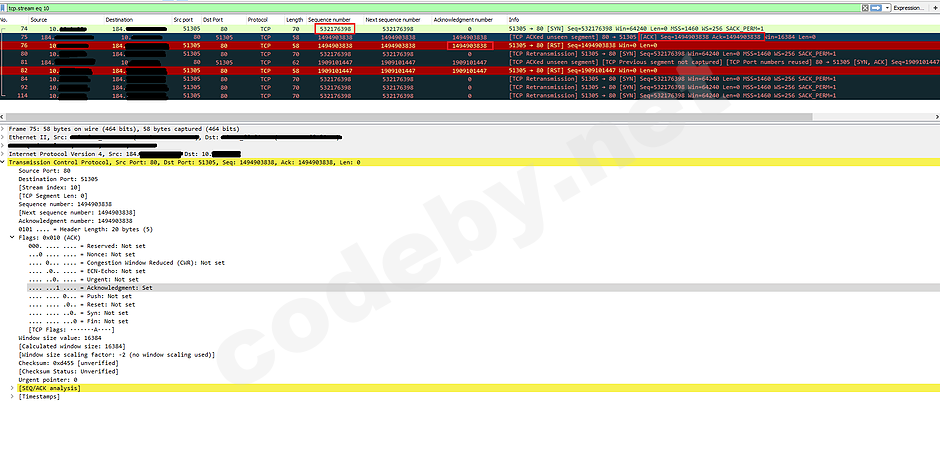The width and height of the screenshot is (940, 456).
Task: Select Reset: Not set flag line
Action: coord(82,305)
